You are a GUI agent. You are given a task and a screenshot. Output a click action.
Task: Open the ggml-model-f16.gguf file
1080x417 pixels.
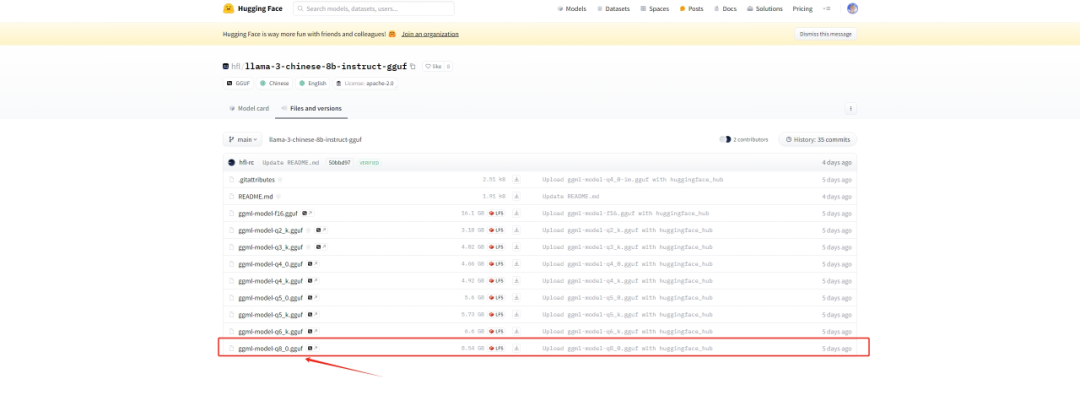click(268, 214)
